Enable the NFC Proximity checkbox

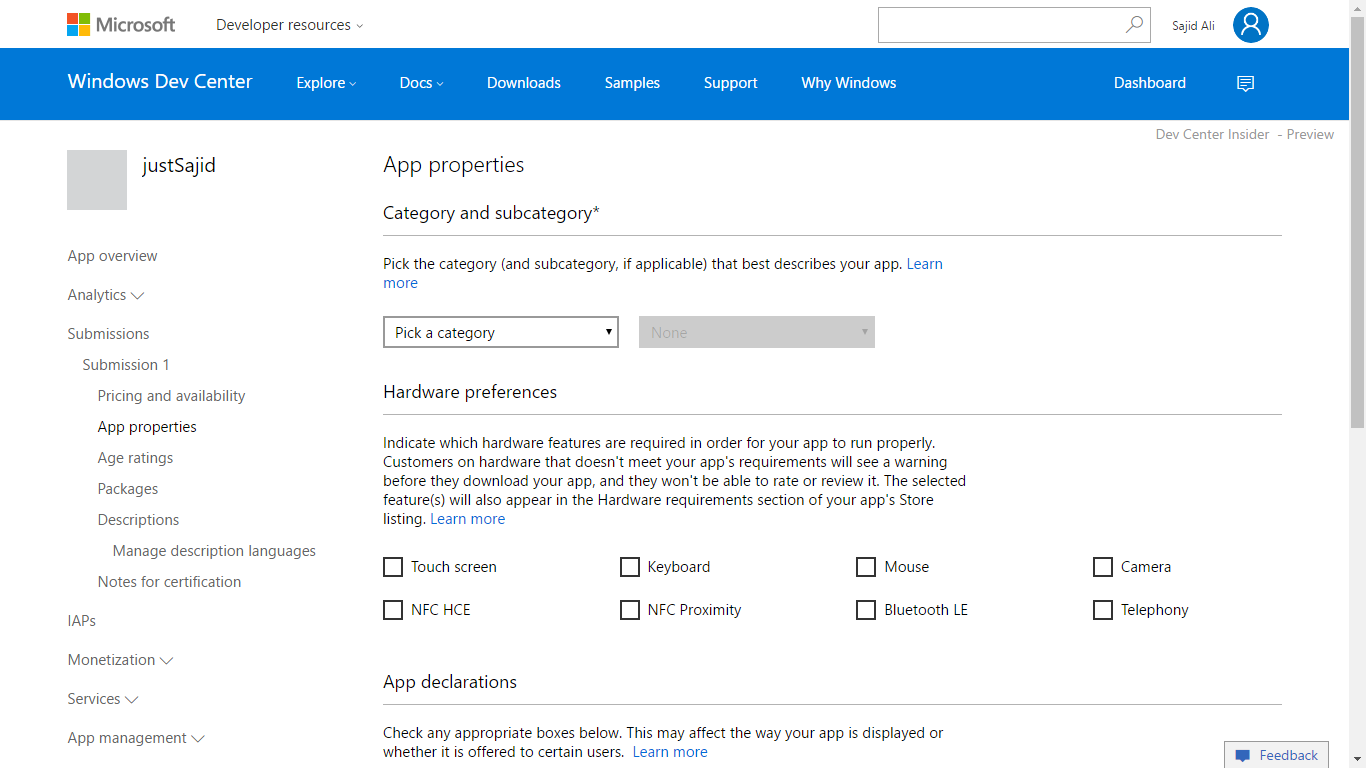(630, 610)
